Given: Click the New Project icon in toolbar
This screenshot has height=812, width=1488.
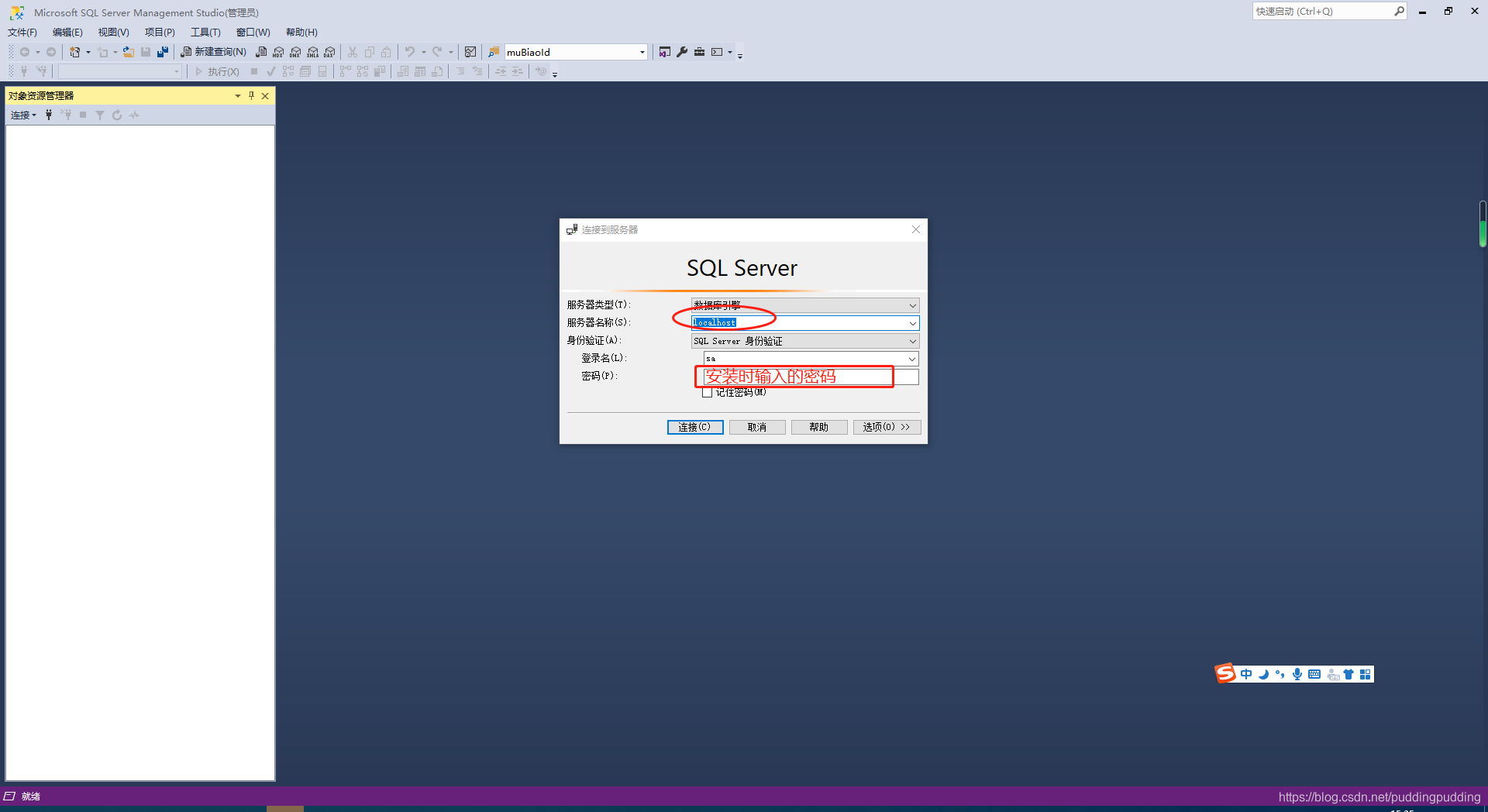Looking at the screenshot, I should click(x=75, y=52).
